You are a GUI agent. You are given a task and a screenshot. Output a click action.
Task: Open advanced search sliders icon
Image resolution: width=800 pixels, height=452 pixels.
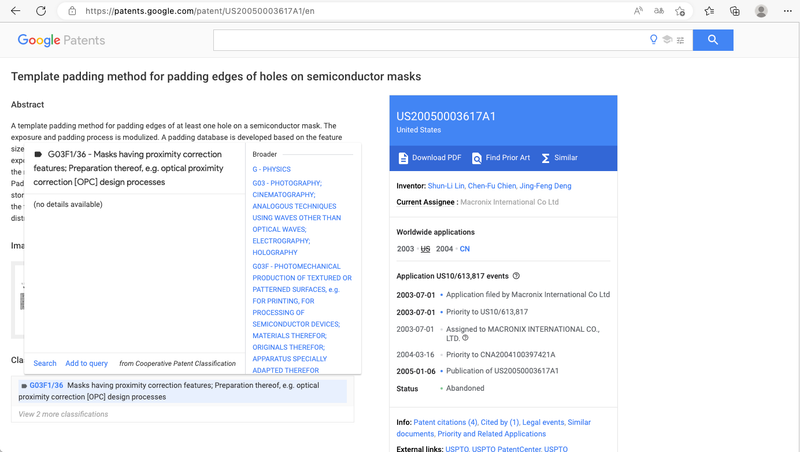(681, 40)
